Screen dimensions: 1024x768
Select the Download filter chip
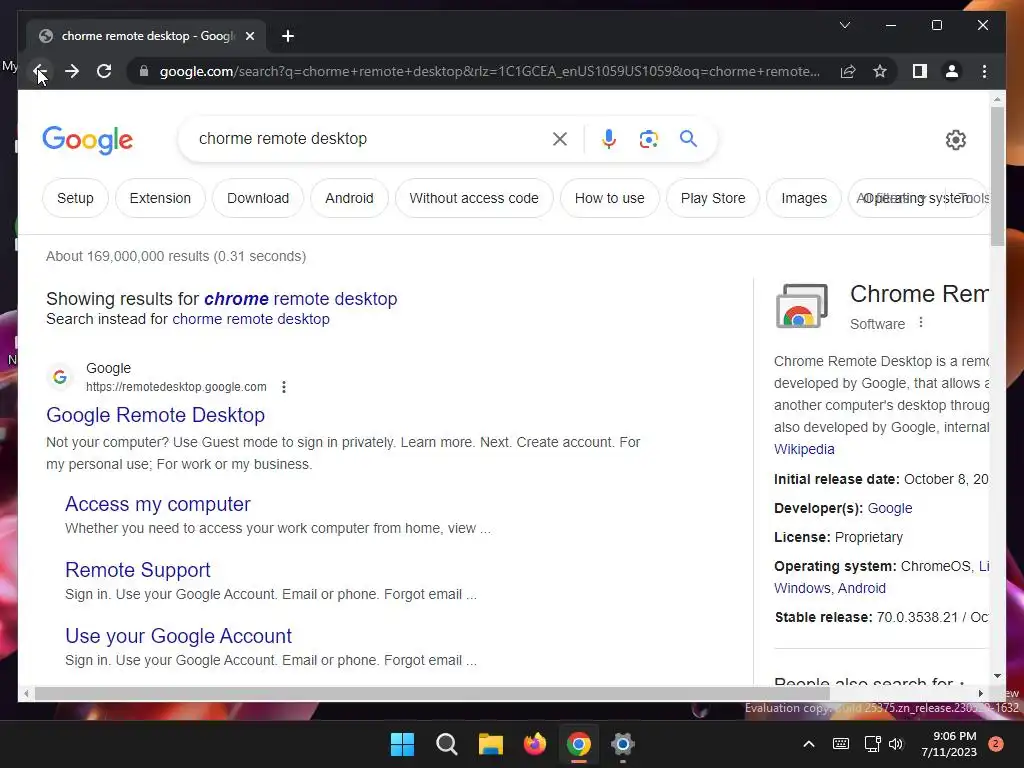click(x=258, y=198)
